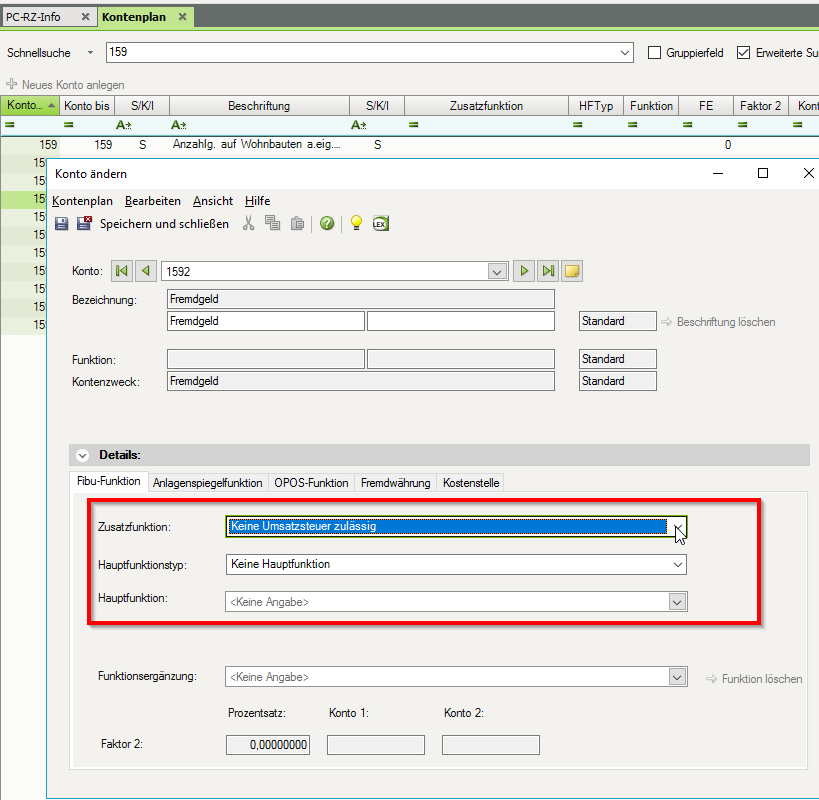
Task: Open the Ansicht menu
Action: point(213,201)
